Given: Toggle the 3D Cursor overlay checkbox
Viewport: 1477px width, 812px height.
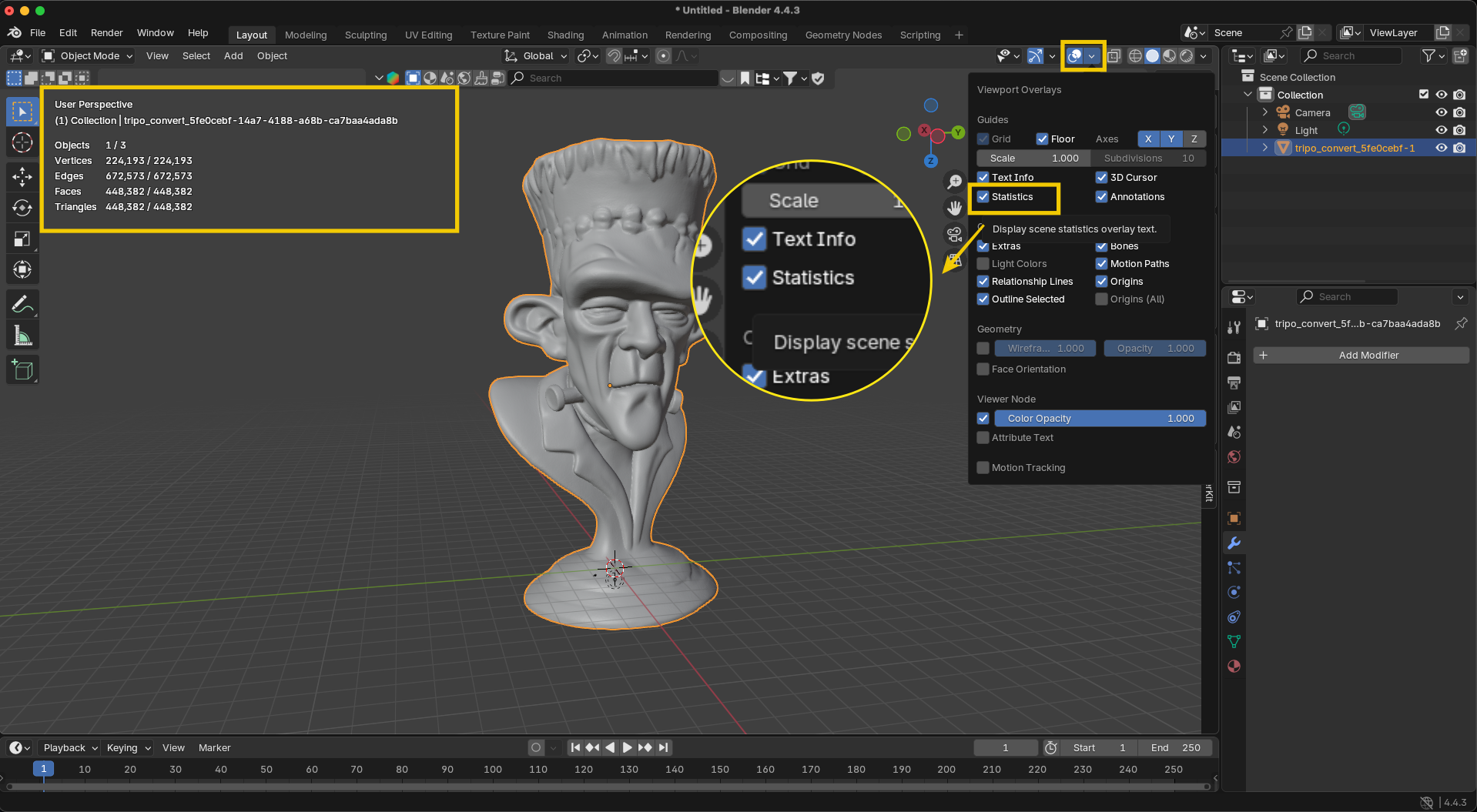Looking at the screenshot, I should click(x=1102, y=178).
